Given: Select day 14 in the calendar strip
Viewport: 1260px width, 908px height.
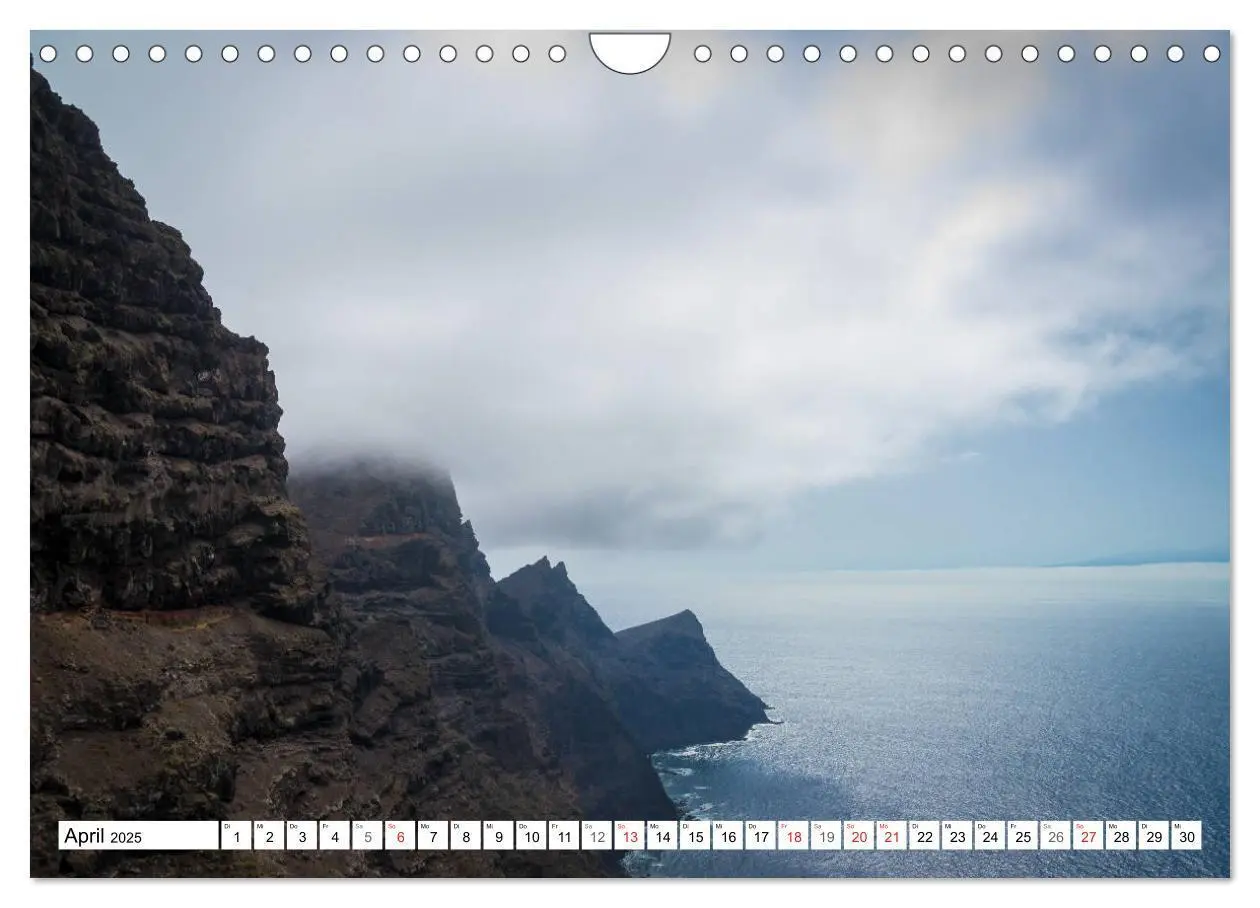Looking at the screenshot, I should pos(662,836).
